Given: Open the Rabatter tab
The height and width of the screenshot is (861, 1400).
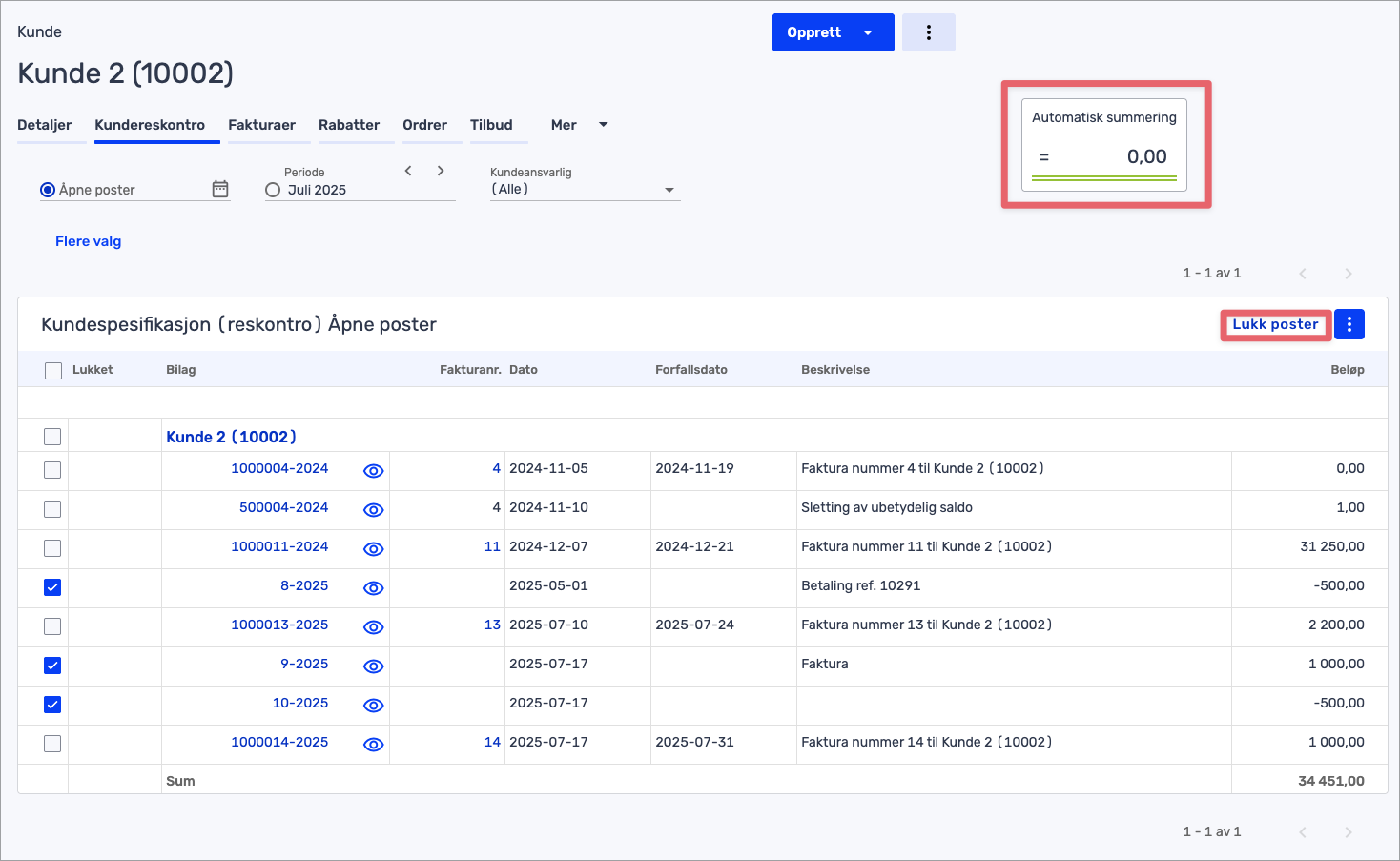Looking at the screenshot, I should (x=349, y=125).
